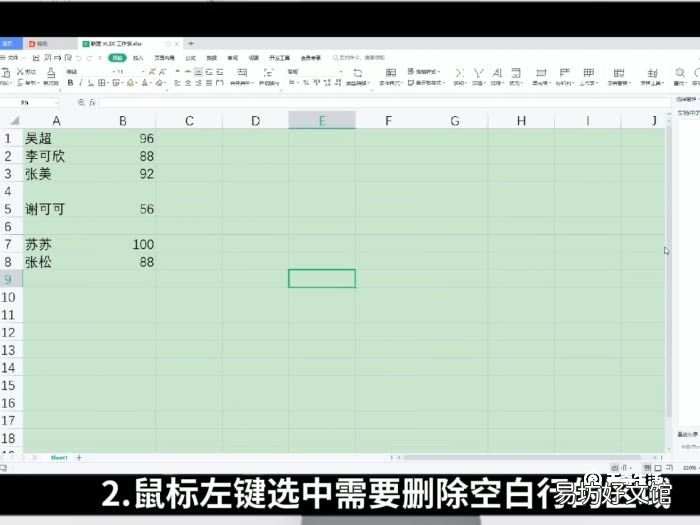Click the Conditional Formatting icon
This screenshot has height=525, width=700.
coord(391,73)
